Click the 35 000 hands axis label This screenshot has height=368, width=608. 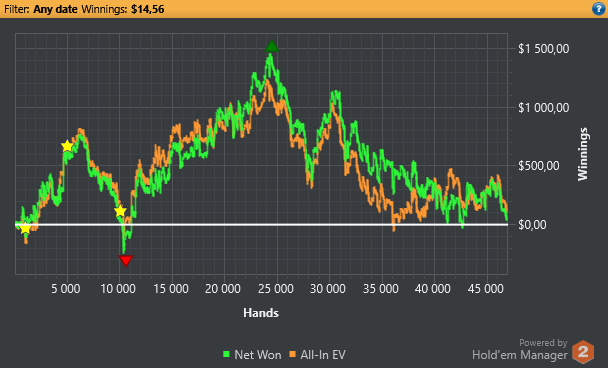[x=381, y=289]
